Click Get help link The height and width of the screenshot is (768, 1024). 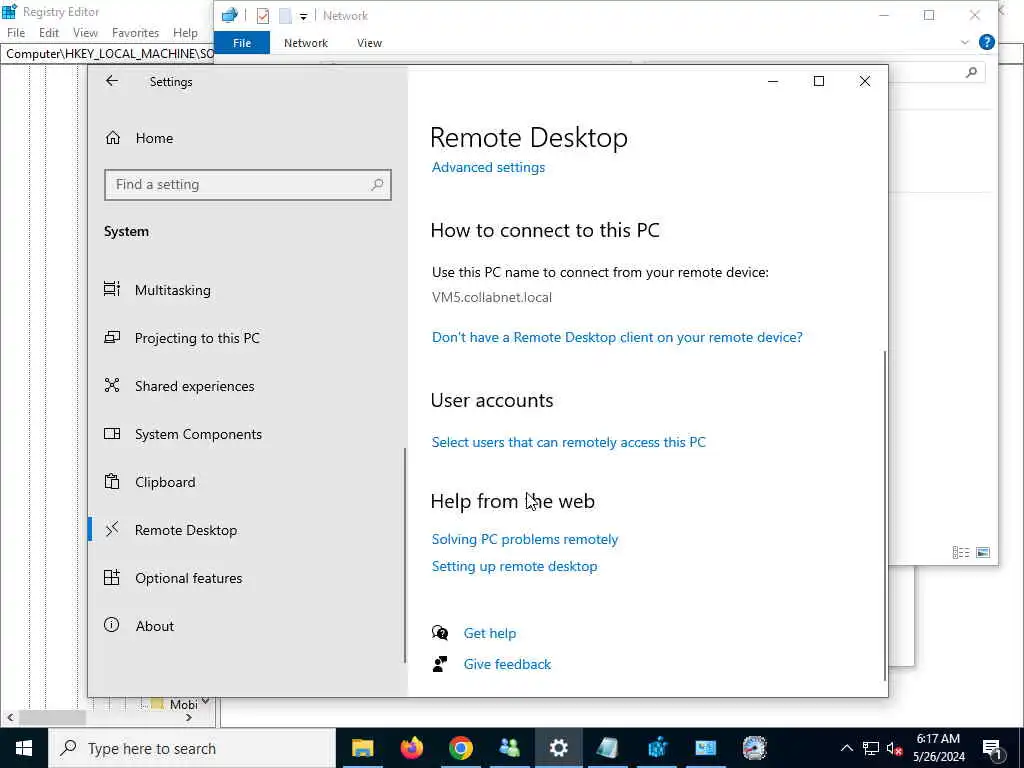[x=489, y=633]
